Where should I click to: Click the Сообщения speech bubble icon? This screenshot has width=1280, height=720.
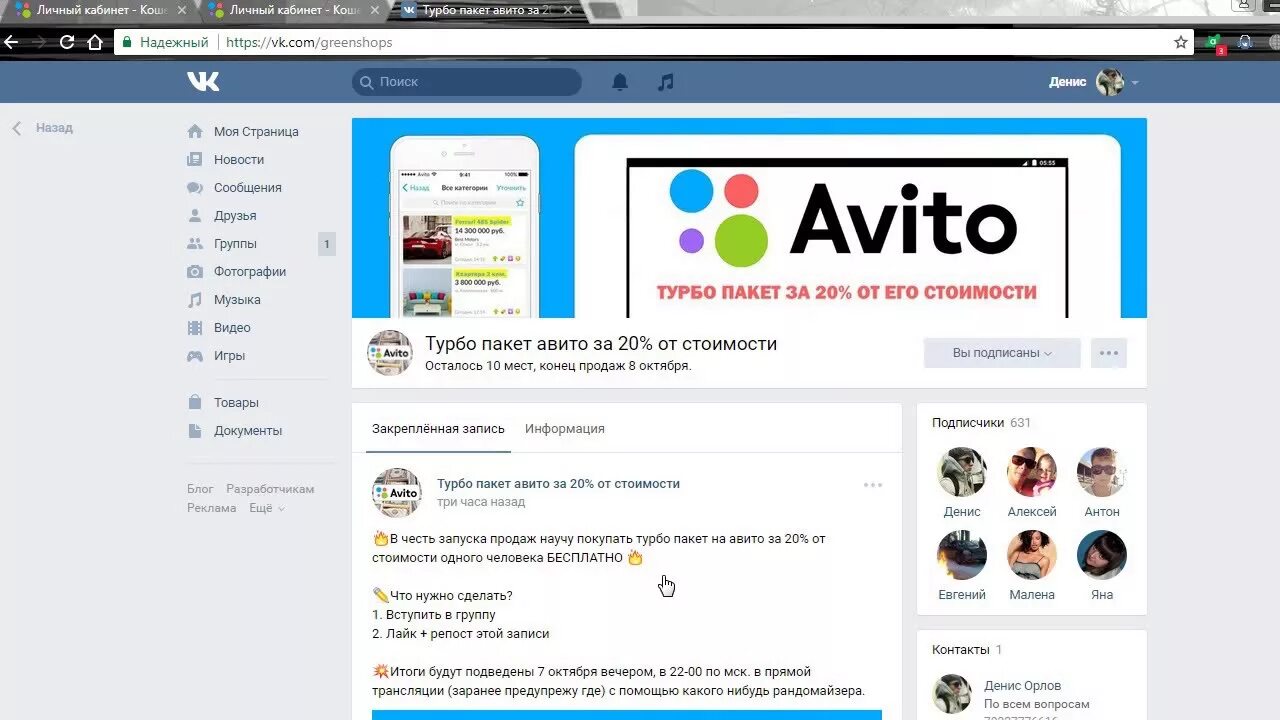(195, 187)
